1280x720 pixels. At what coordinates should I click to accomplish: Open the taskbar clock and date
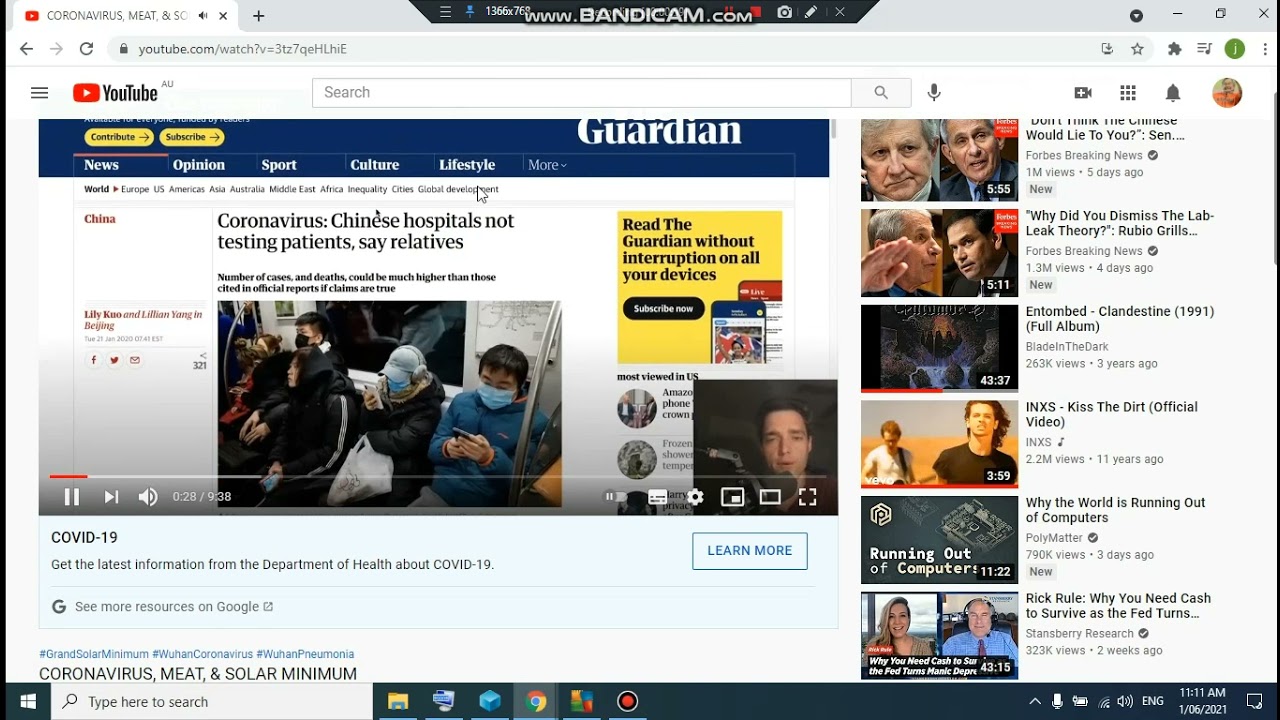tap(1202, 701)
